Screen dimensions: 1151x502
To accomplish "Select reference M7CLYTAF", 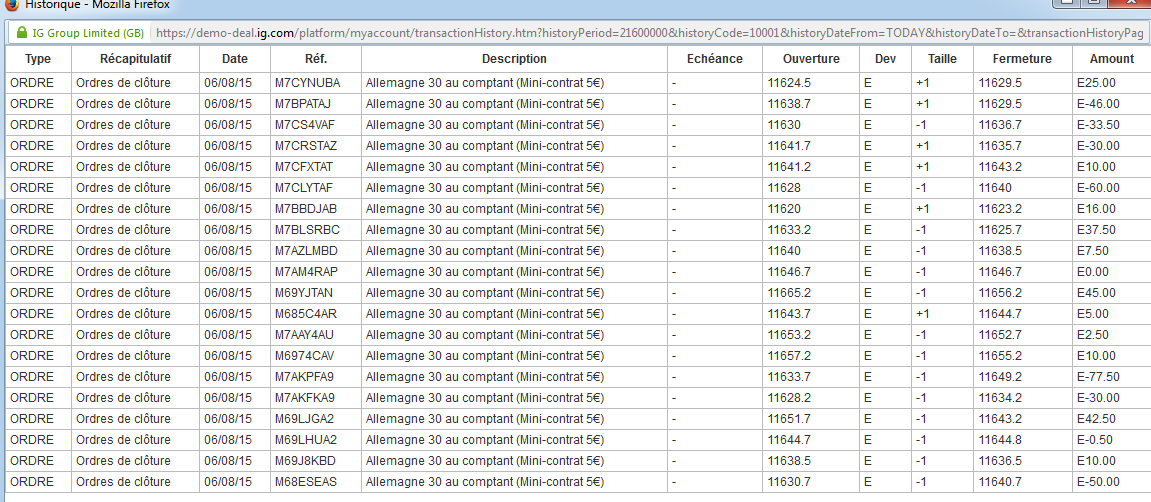I will 305,188.
